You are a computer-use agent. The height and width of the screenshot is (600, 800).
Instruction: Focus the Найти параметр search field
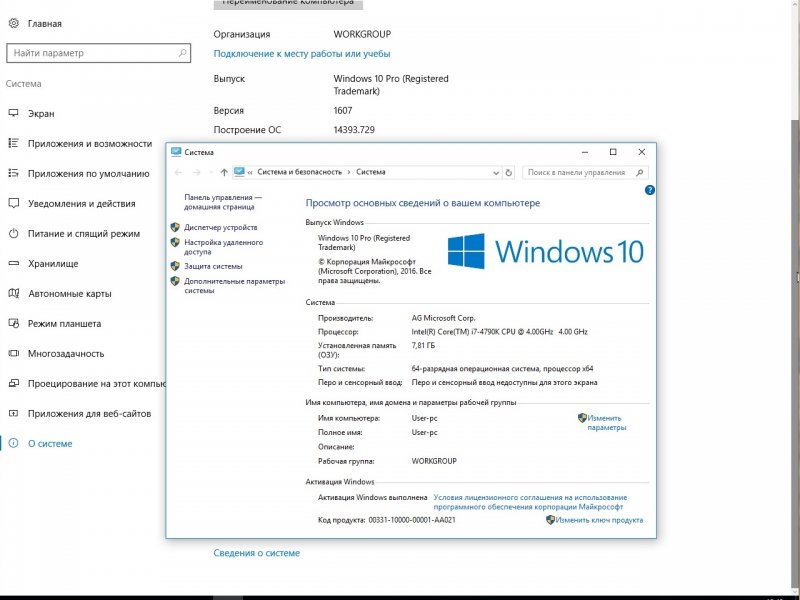coord(98,53)
